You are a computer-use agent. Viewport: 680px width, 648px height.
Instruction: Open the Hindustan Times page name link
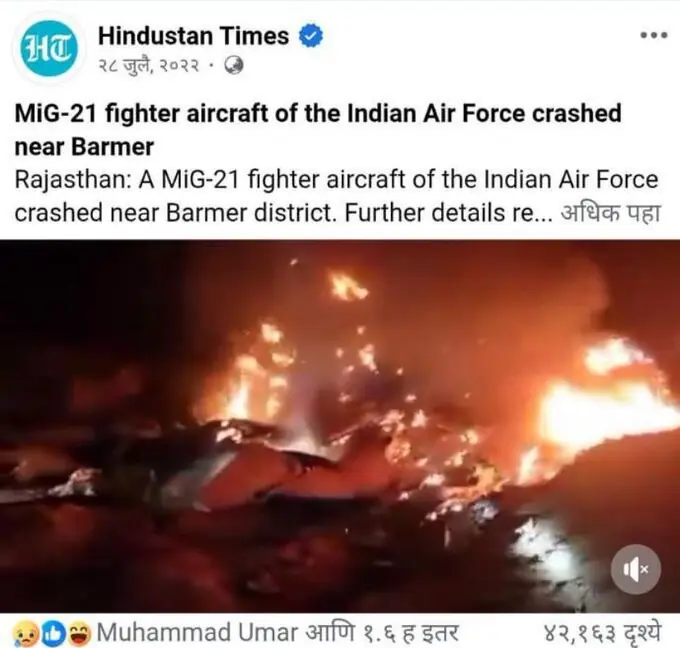click(193, 36)
